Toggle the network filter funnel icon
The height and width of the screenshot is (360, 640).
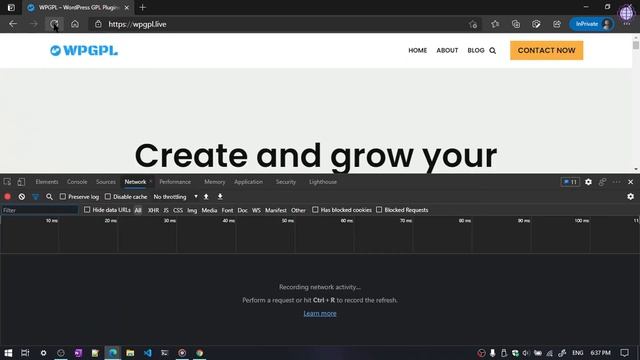coord(36,197)
